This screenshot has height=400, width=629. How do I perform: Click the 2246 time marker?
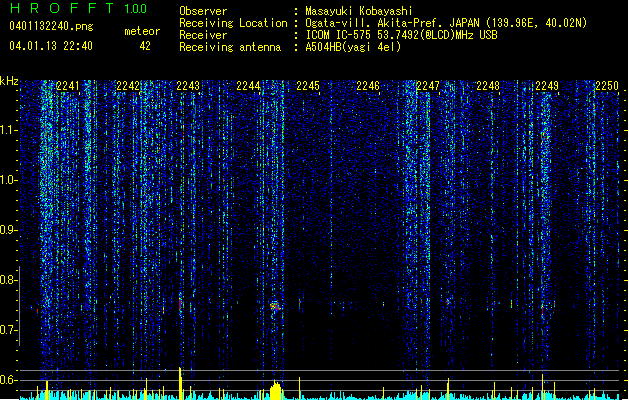pos(368,86)
